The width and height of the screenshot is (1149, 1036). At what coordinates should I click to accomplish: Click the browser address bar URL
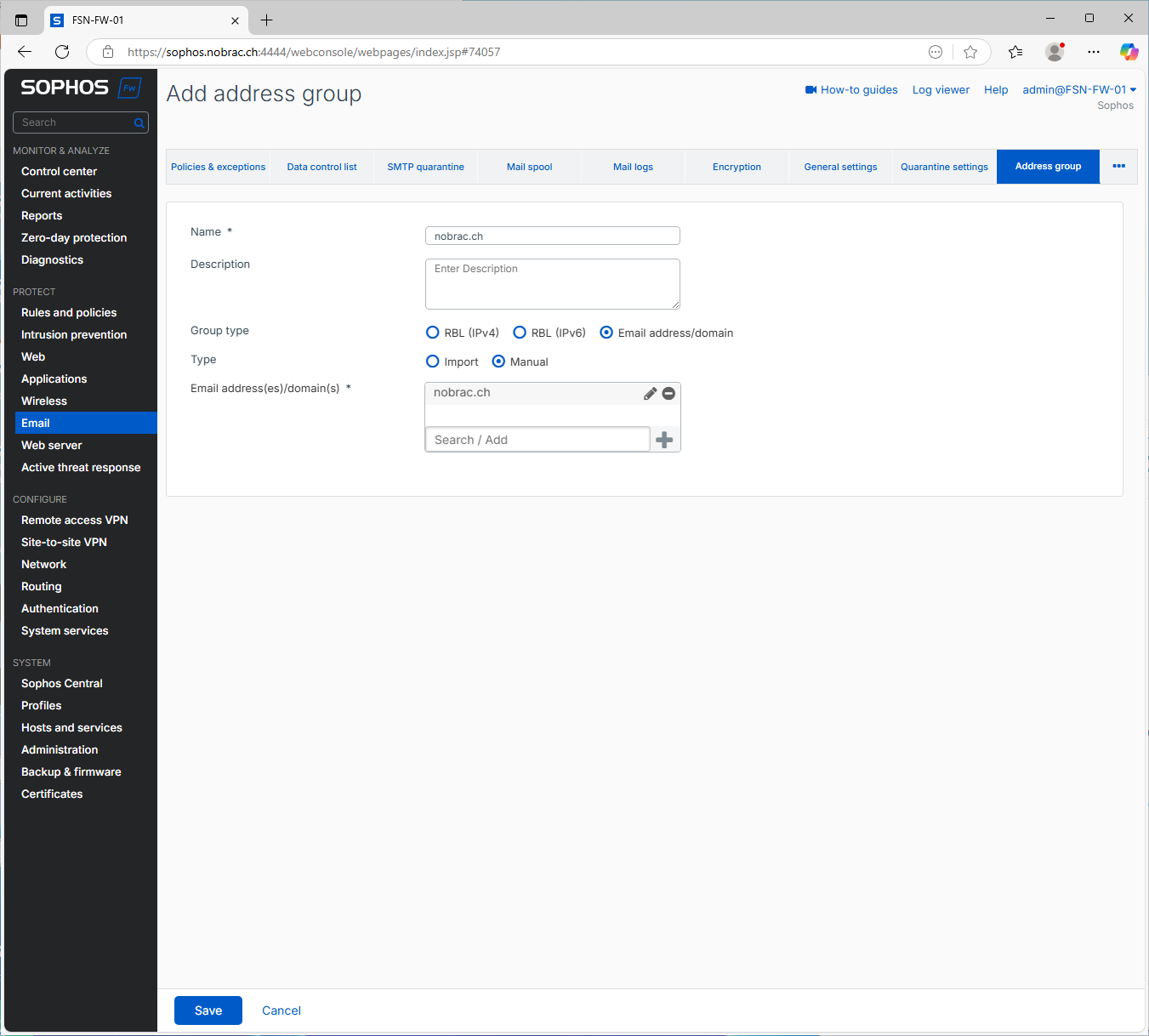coord(314,52)
